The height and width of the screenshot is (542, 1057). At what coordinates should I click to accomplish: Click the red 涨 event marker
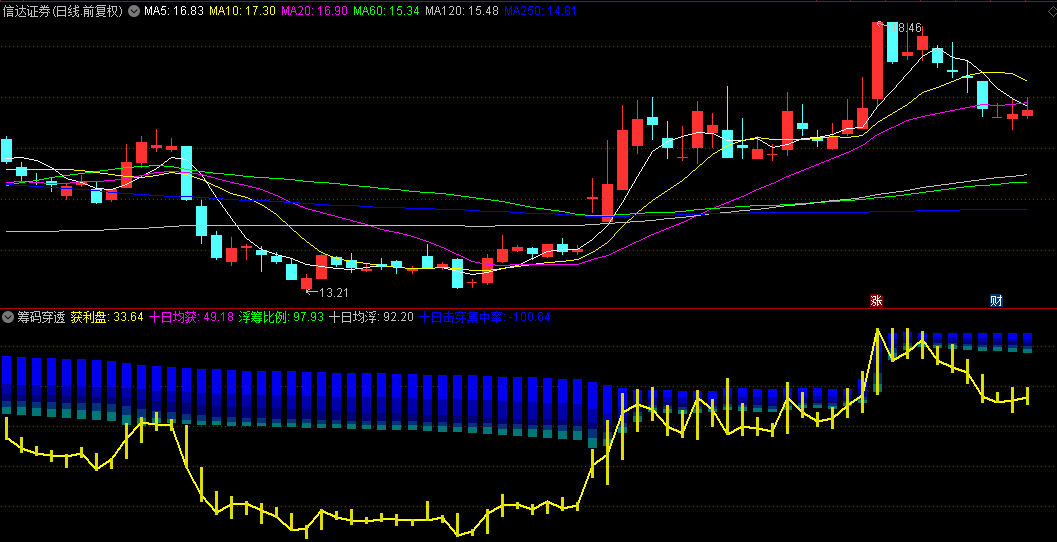(x=876, y=301)
